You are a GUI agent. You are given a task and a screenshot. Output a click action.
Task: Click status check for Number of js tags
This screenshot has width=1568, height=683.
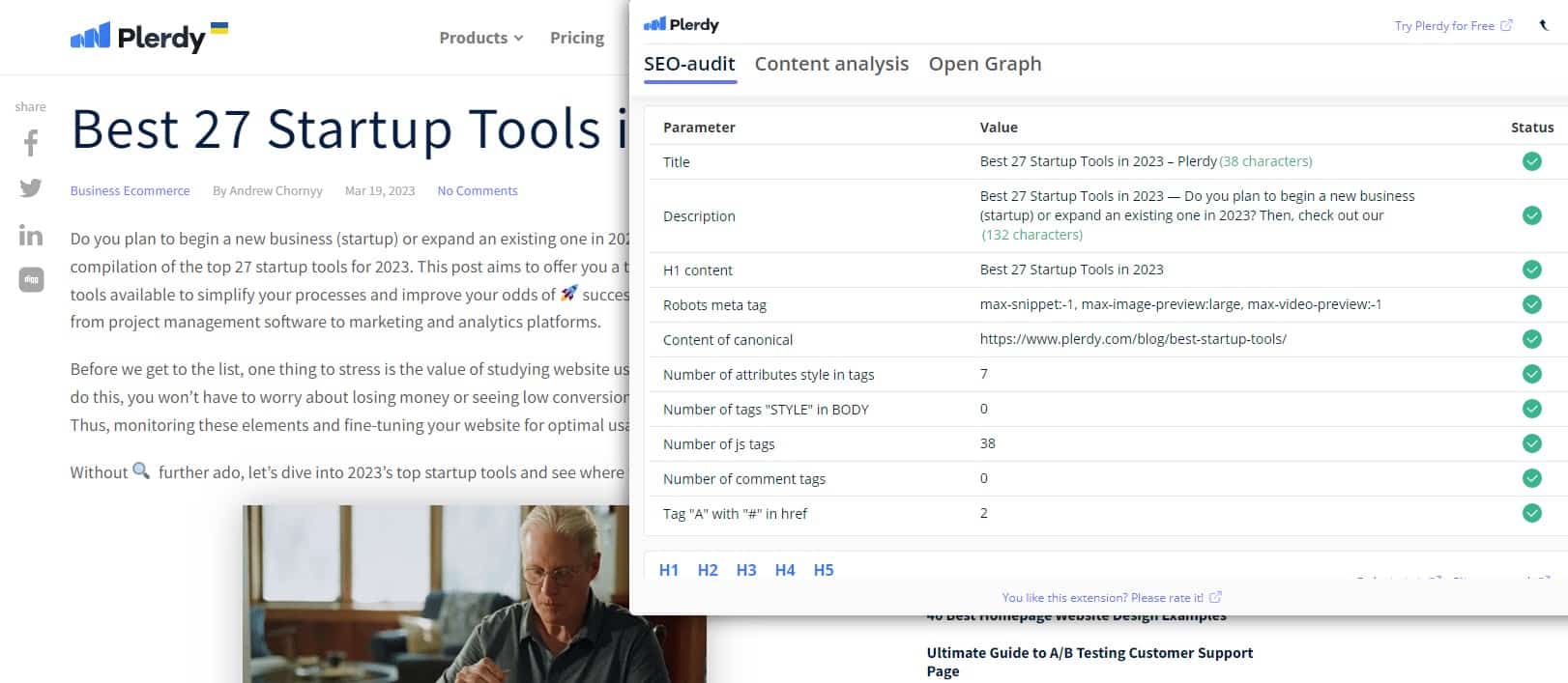click(x=1532, y=443)
